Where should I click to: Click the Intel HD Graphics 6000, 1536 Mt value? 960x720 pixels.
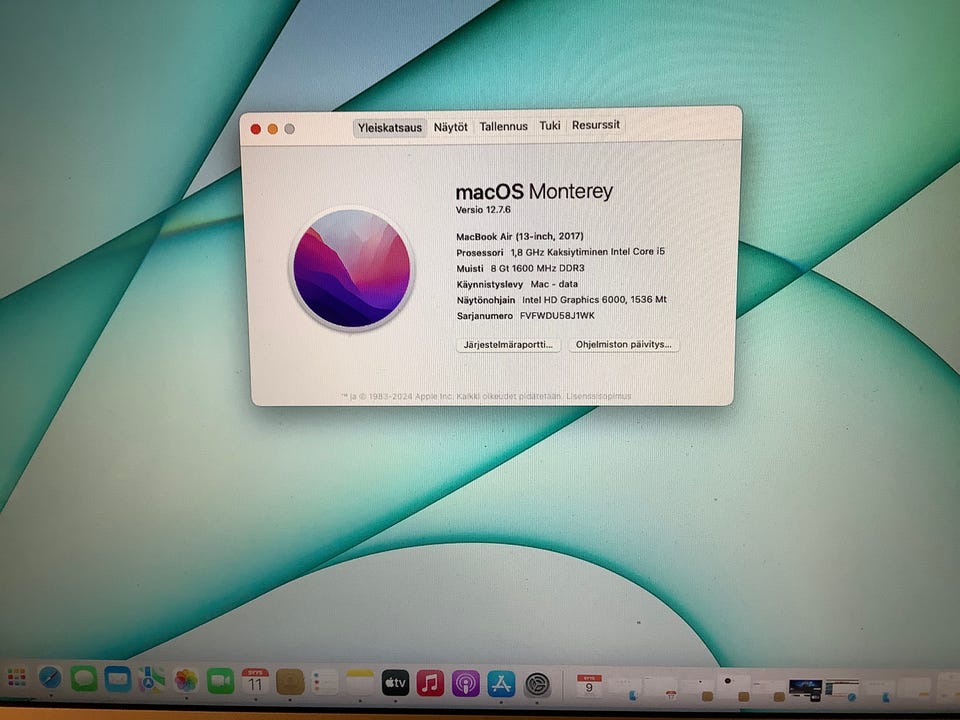(x=594, y=300)
